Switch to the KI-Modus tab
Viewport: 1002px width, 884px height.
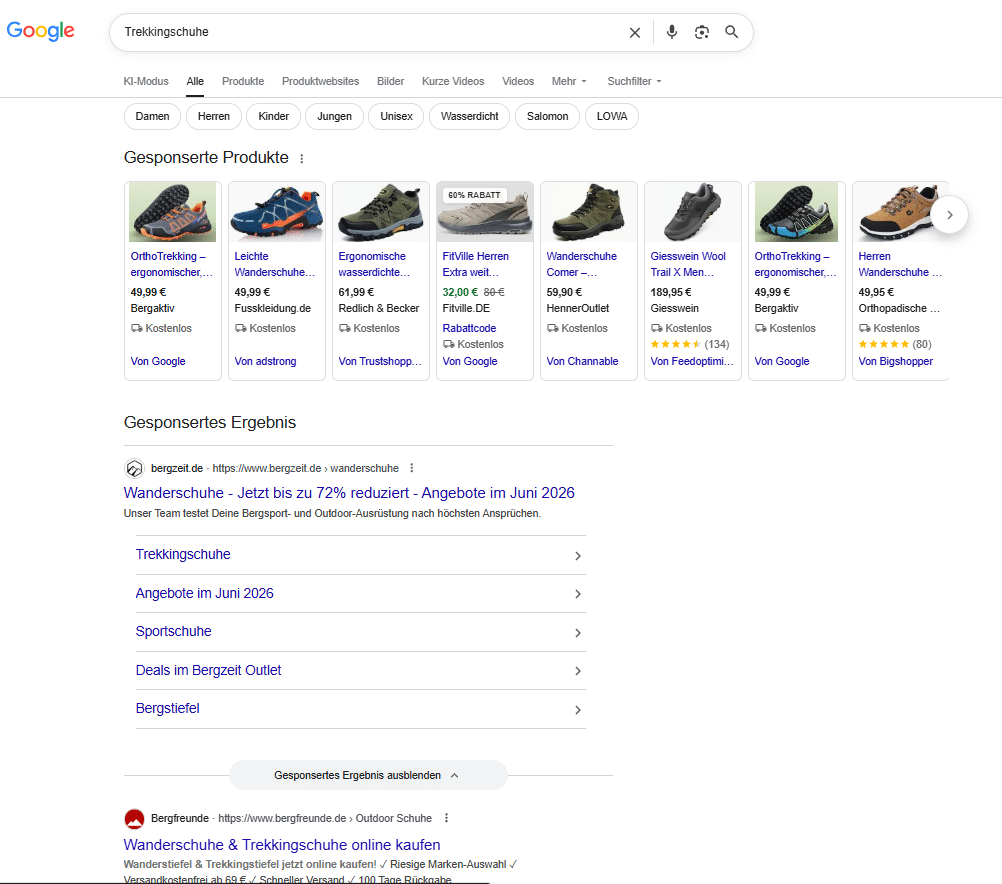coord(146,81)
